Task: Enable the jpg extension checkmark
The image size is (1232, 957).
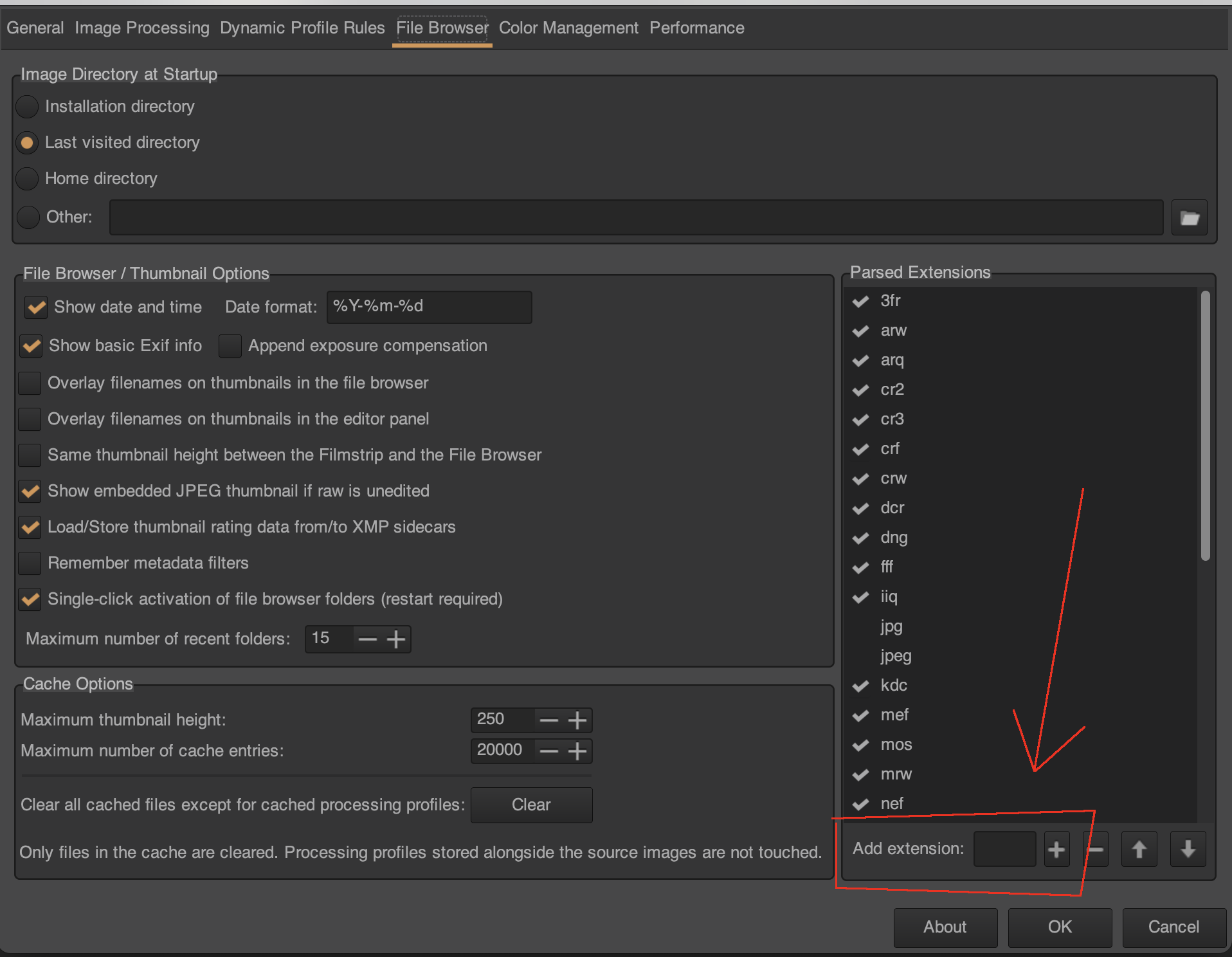Action: point(860,627)
